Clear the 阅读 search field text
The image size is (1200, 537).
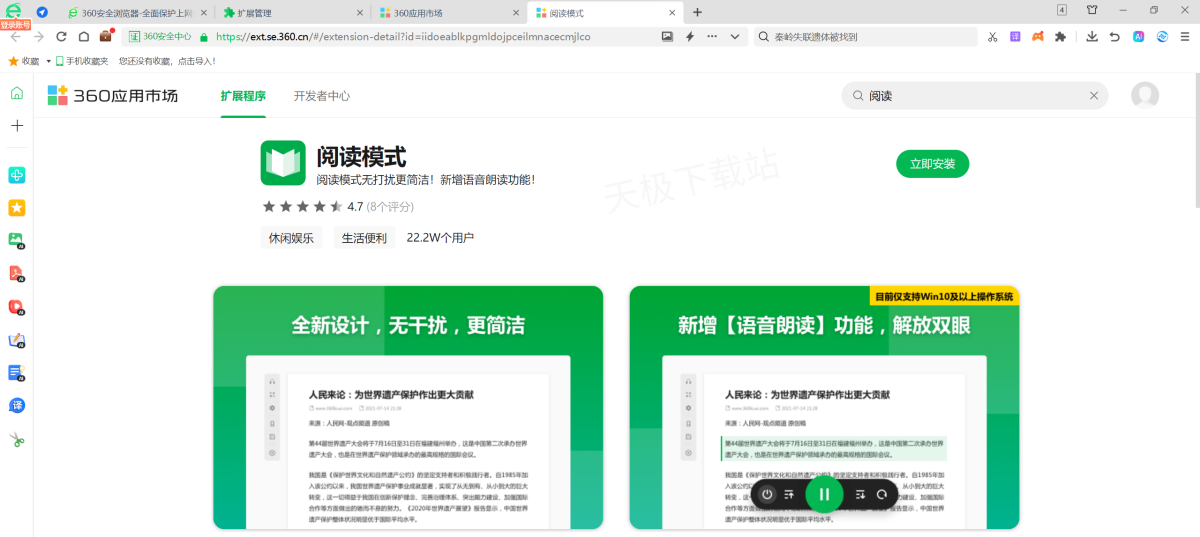pyautogui.click(x=1093, y=96)
